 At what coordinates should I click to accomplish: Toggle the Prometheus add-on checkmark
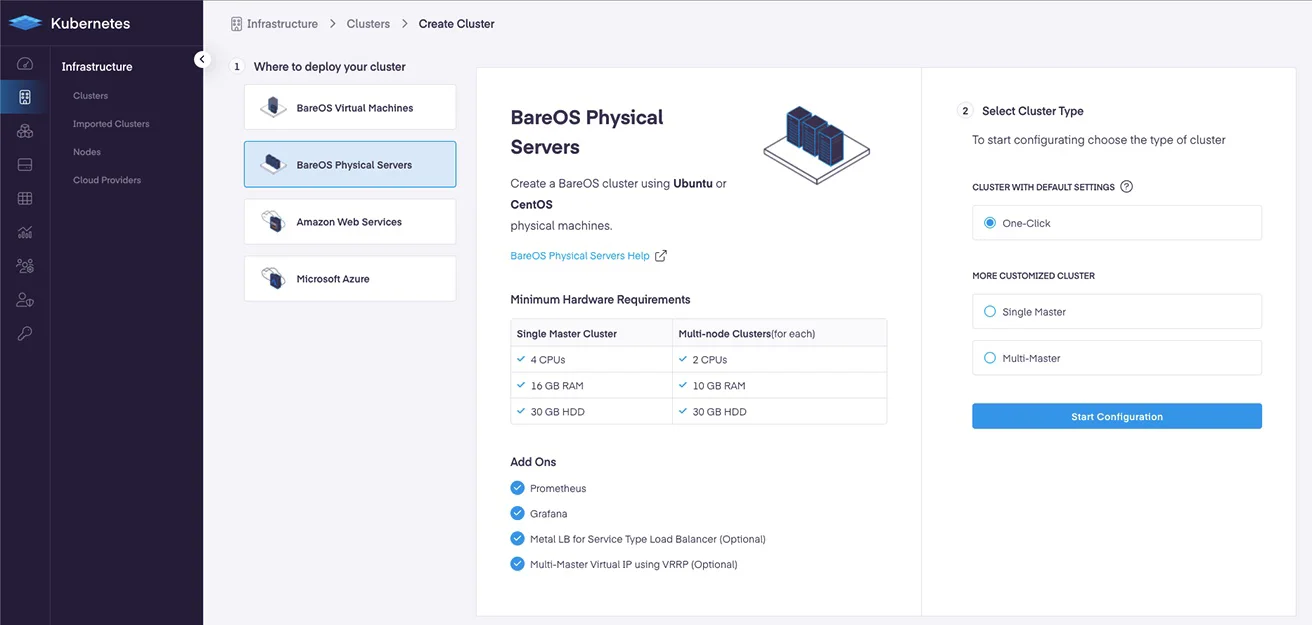pos(517,488)
